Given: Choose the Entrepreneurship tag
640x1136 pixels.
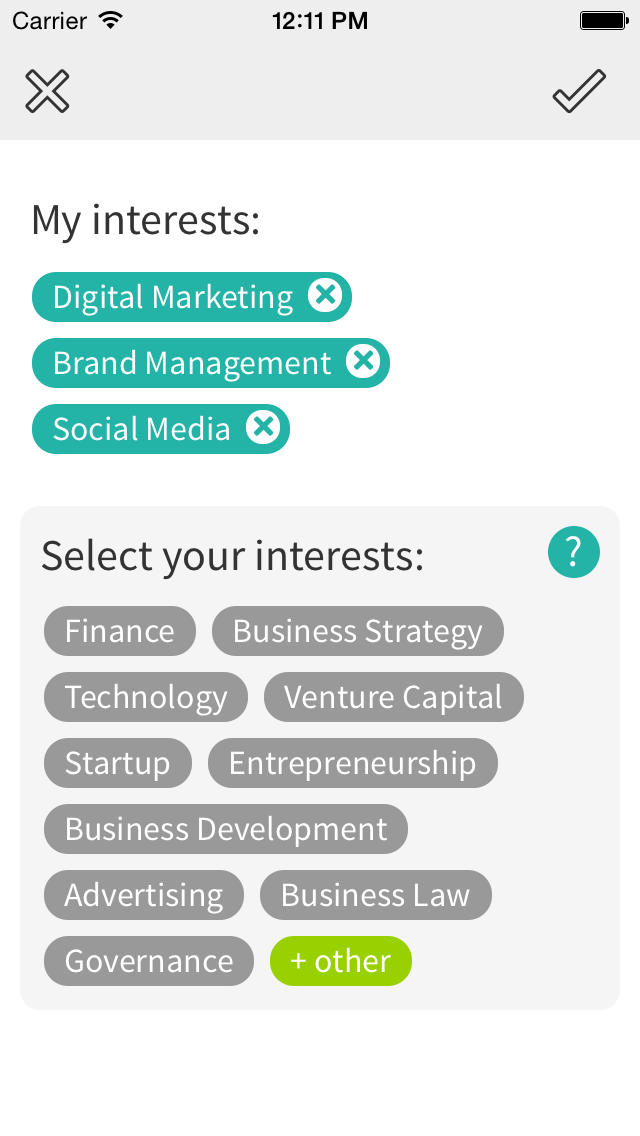Looking at the screenshot, I should [x=352, y=763].
